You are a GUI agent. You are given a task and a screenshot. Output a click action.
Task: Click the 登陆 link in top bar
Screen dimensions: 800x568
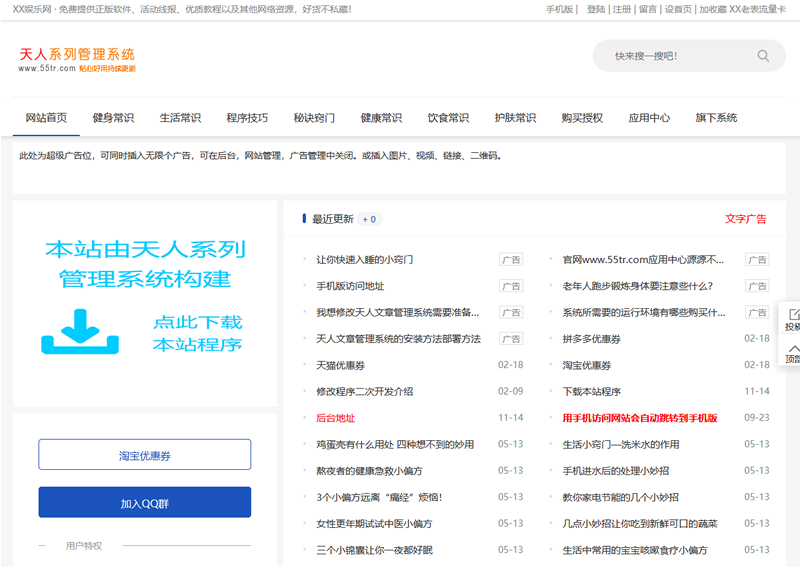(x=596, y=9)
